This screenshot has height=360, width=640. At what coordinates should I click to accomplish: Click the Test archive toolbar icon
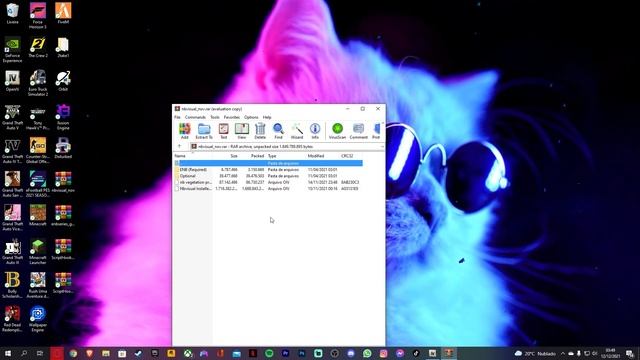pyautogui.click(x=223, y=131)
